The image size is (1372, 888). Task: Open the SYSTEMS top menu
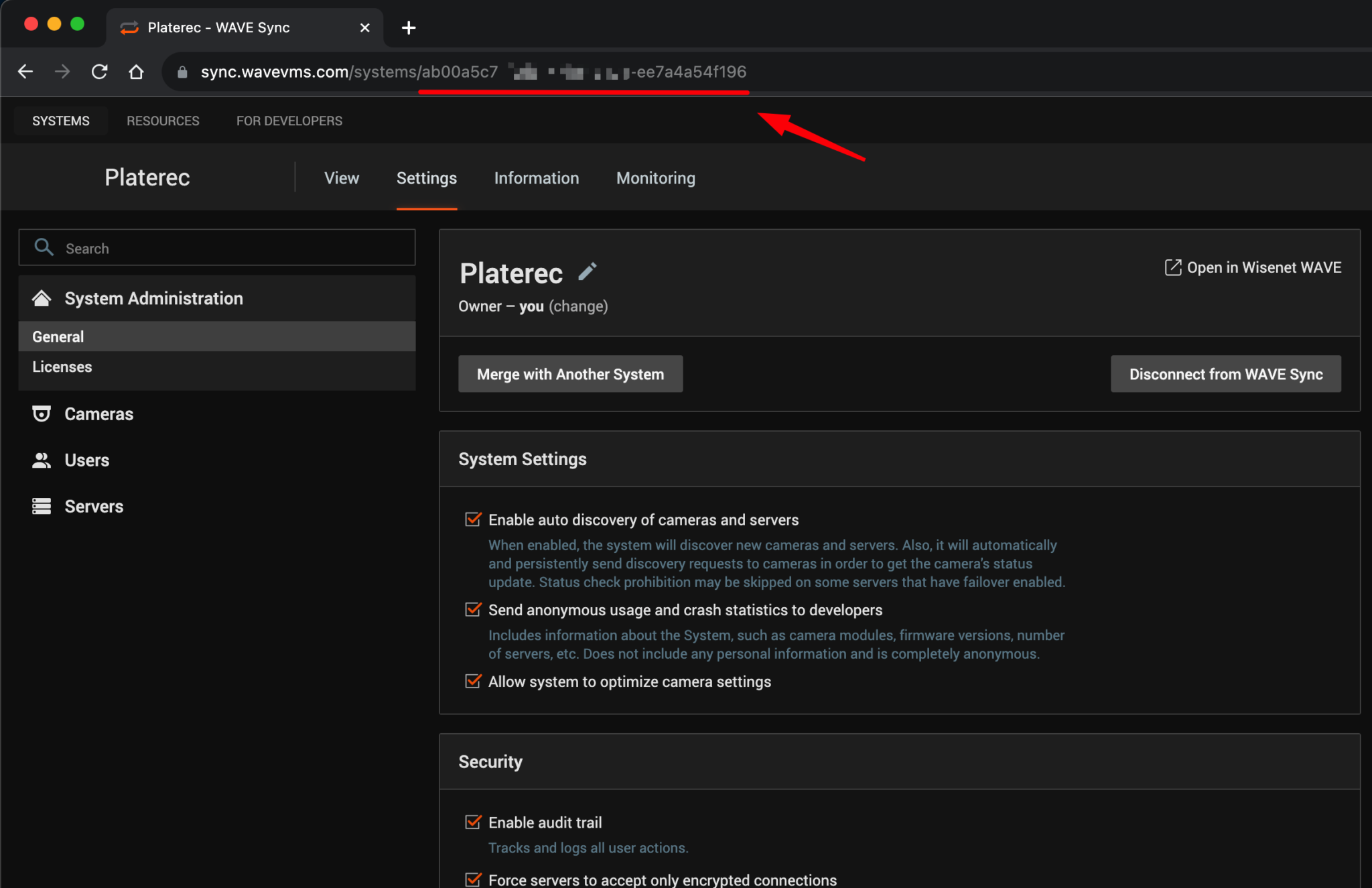(61, 121)
